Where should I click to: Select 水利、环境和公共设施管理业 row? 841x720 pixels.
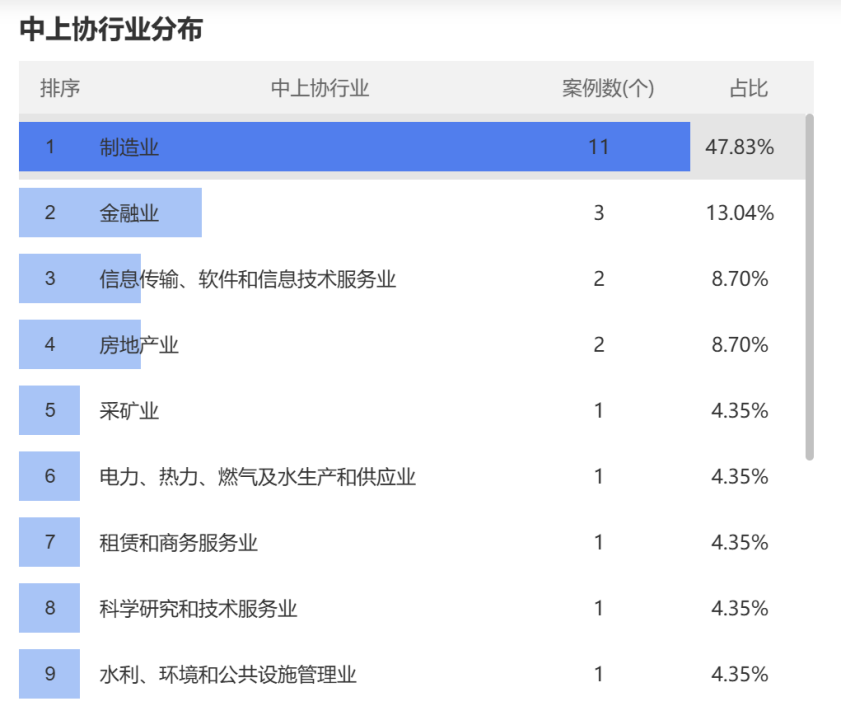tap(412, 674)
